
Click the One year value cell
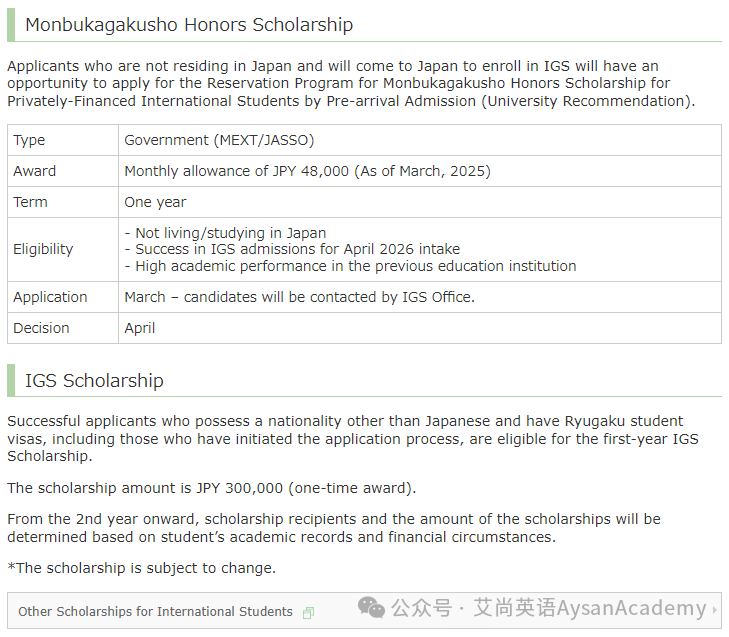(x=420, y=202)
